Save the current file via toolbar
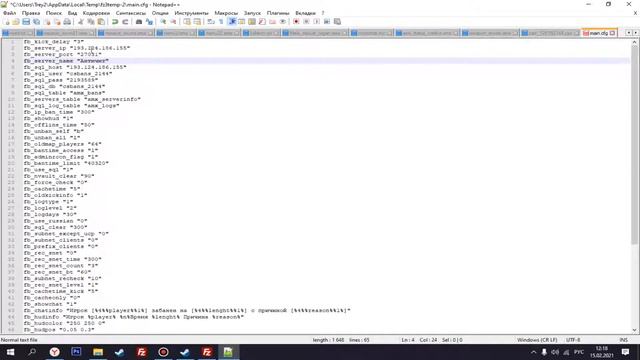 26,22
